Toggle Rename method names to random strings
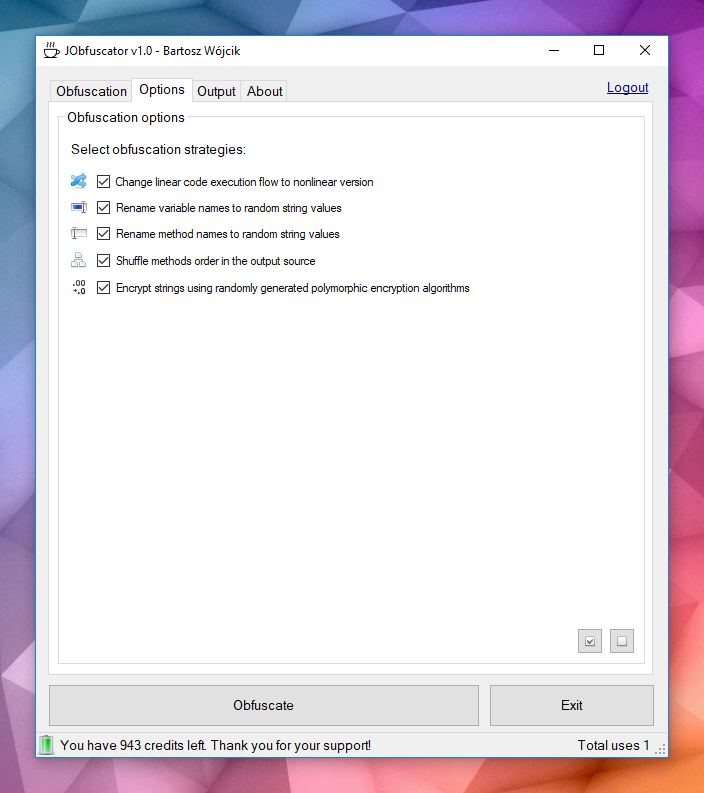This screenshot has height=793, width=704. coord(103,234)
